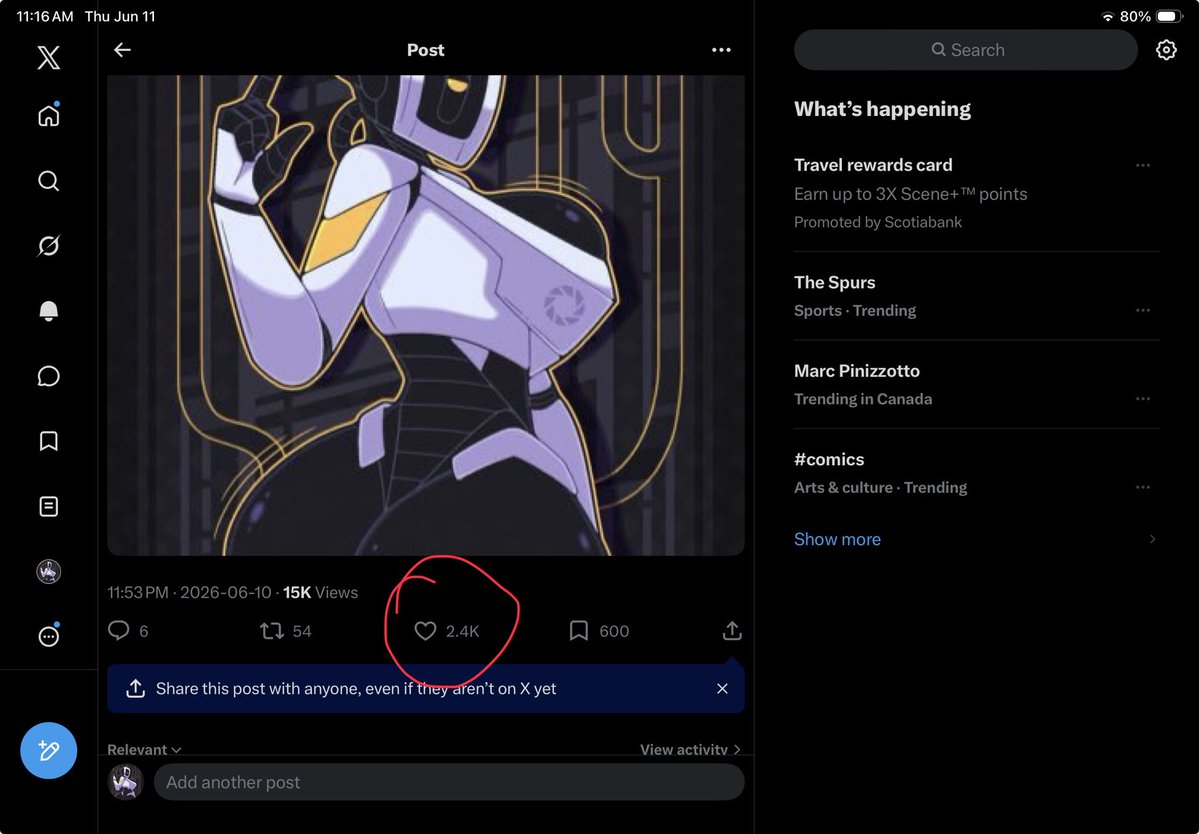Viewport: 1199px width, 834px height.
Task: Show more trending topics
Action: (x=837, y=539)
